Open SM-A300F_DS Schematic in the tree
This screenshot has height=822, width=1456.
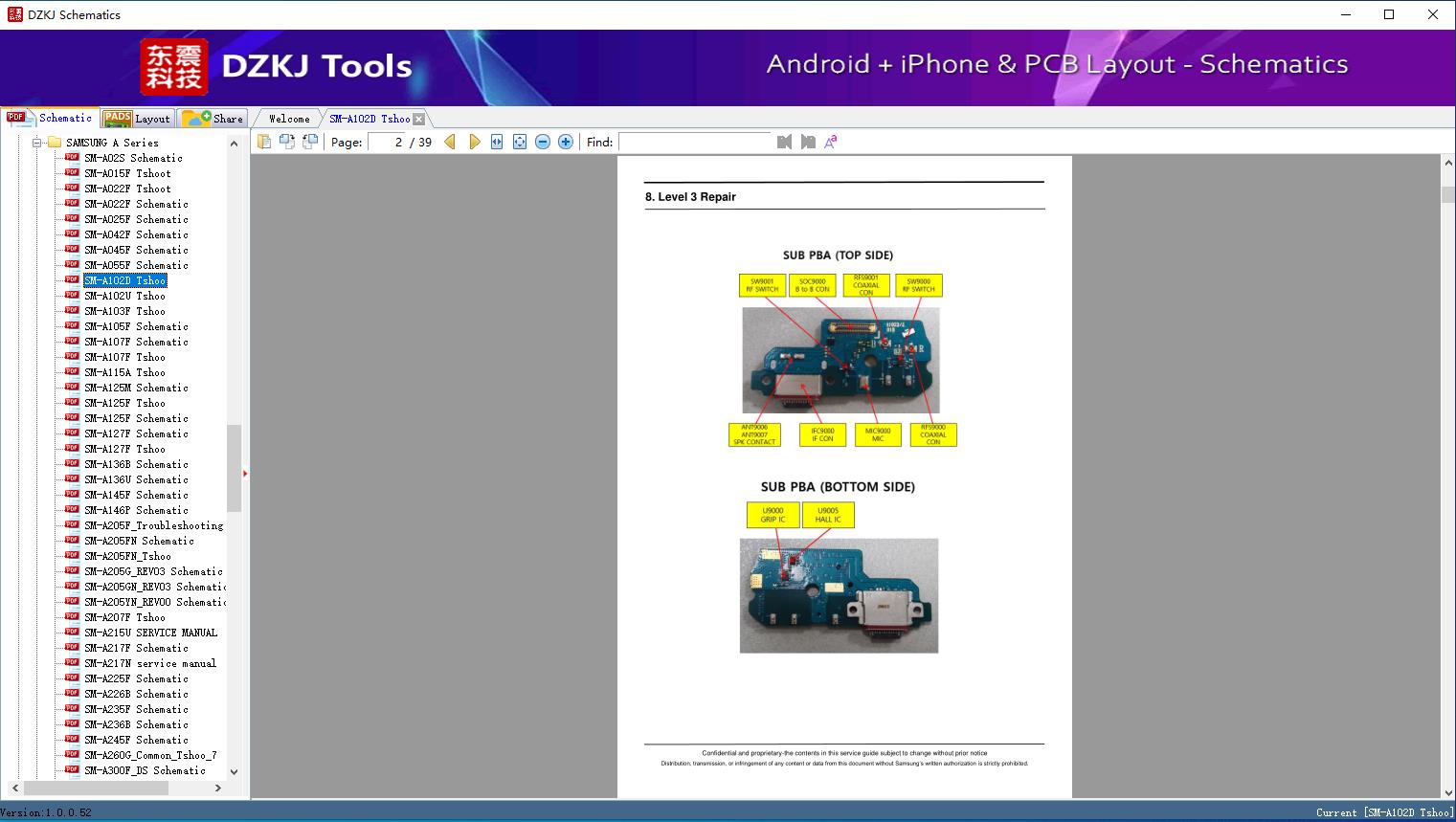145,770
